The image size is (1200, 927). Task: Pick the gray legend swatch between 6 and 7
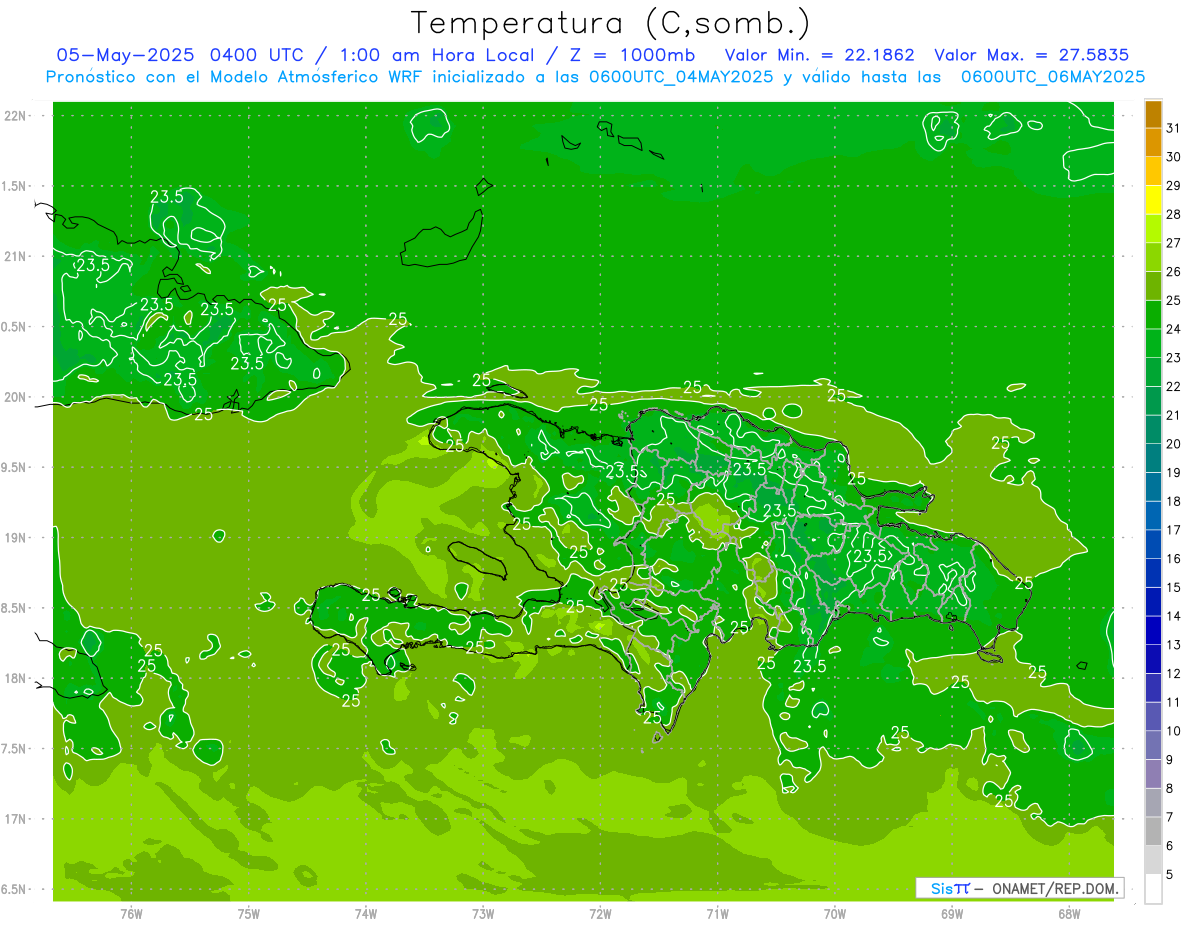pyautogui.click(x=1153, y=831)
